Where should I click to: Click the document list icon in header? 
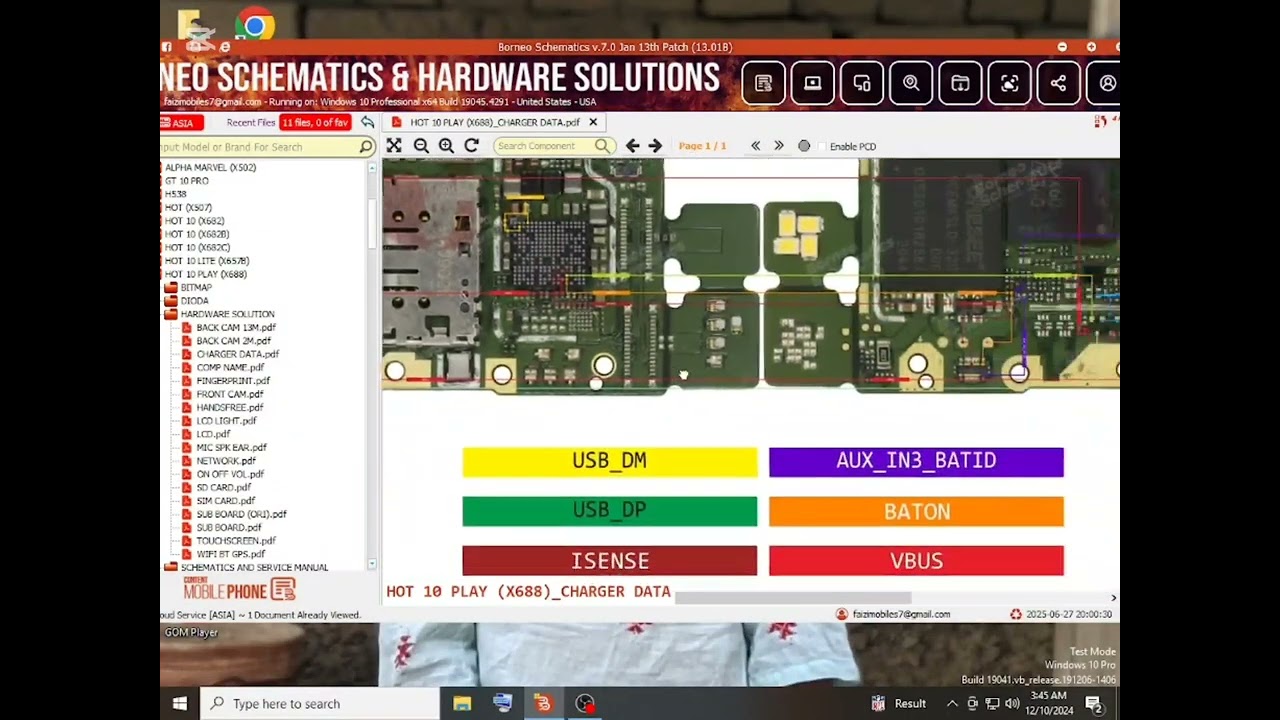click(x=763, y=84)
